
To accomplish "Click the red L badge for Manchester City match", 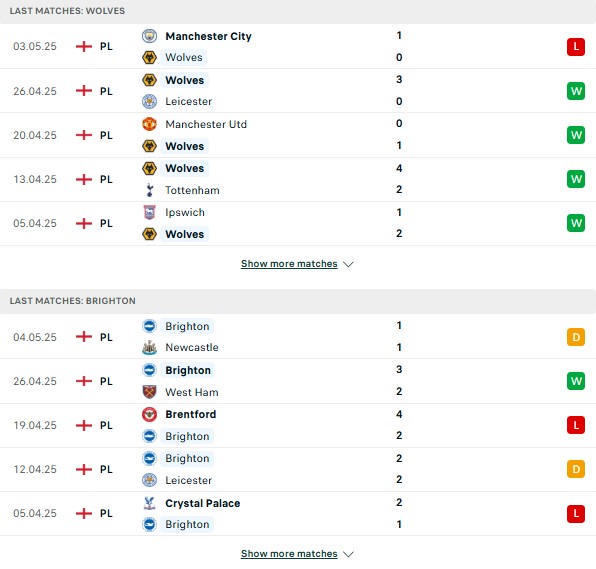I will (576, 47).
